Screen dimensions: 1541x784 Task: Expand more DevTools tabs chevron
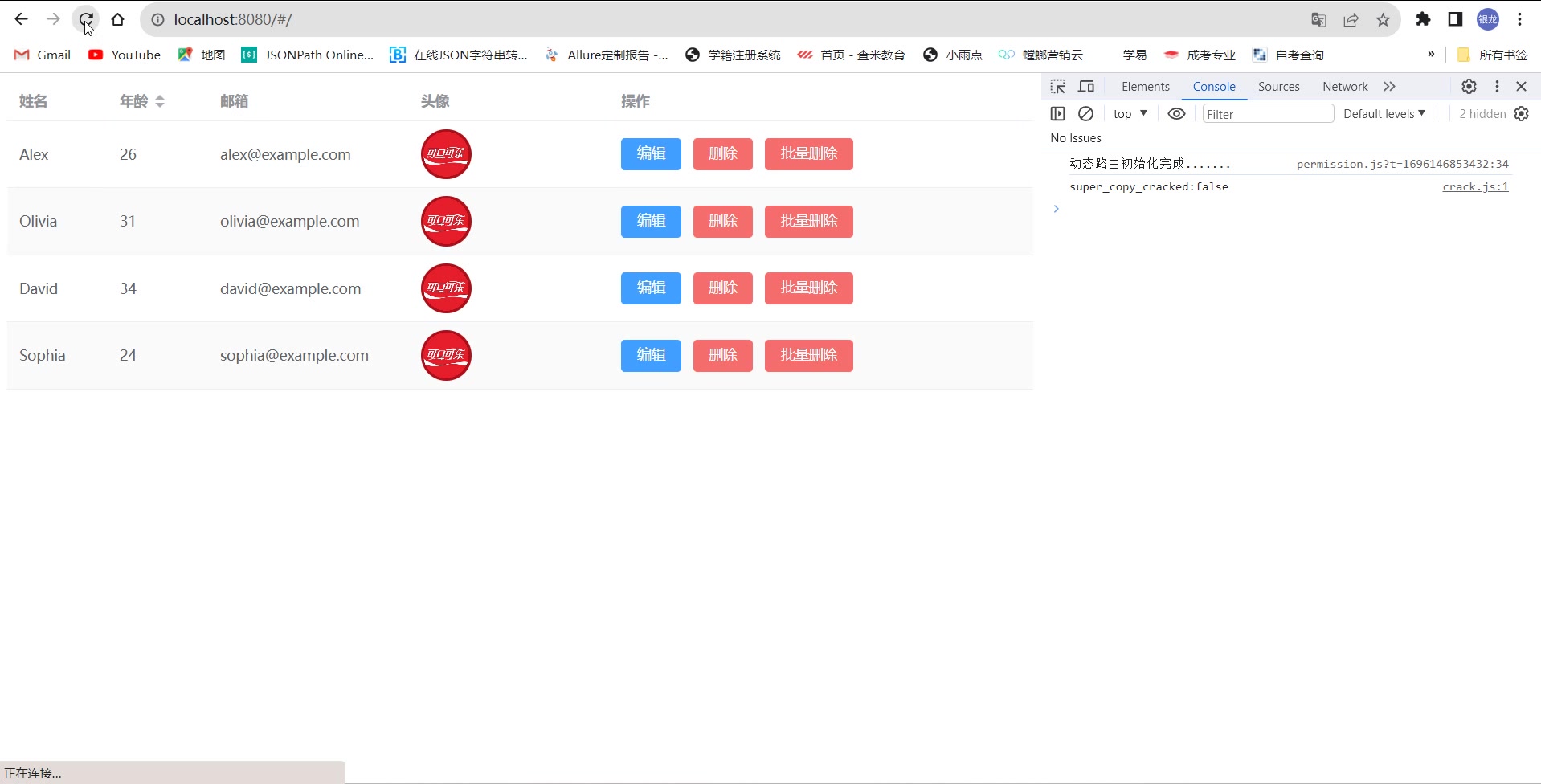pyautogui.click(x=1389, y=87)
